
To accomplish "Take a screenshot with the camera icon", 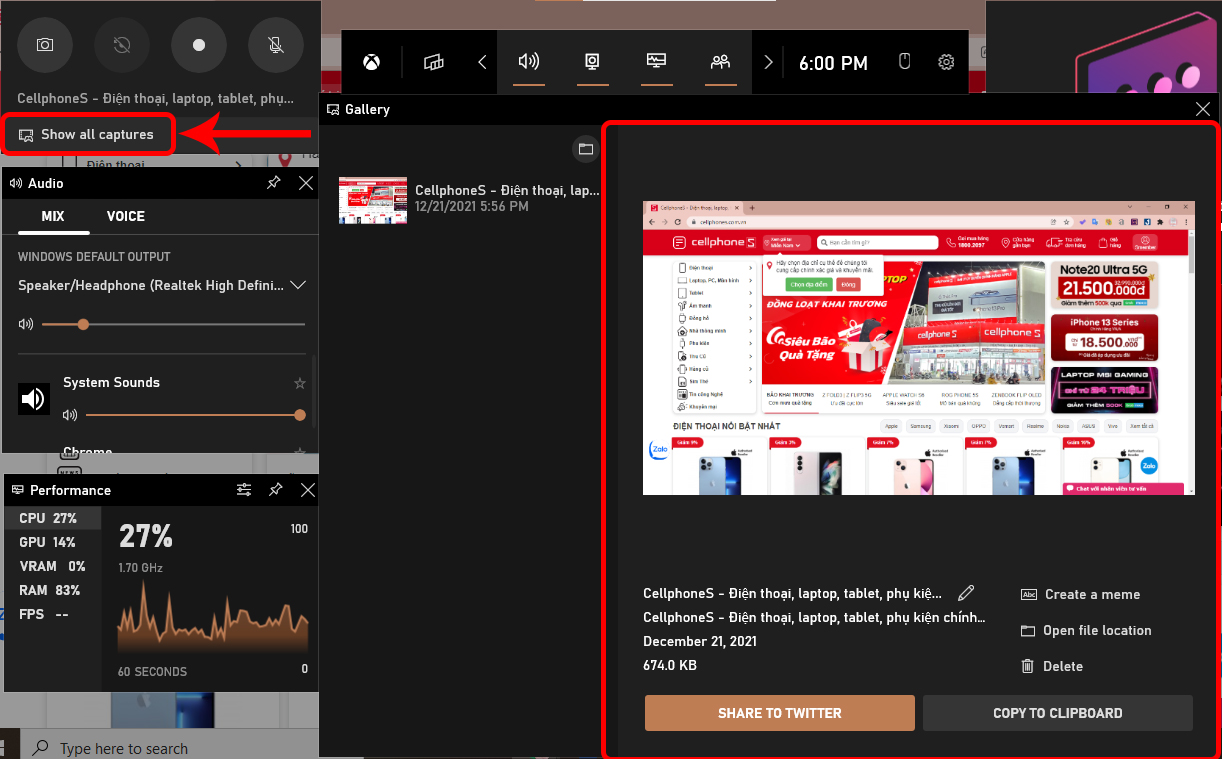I will (45, 45).
